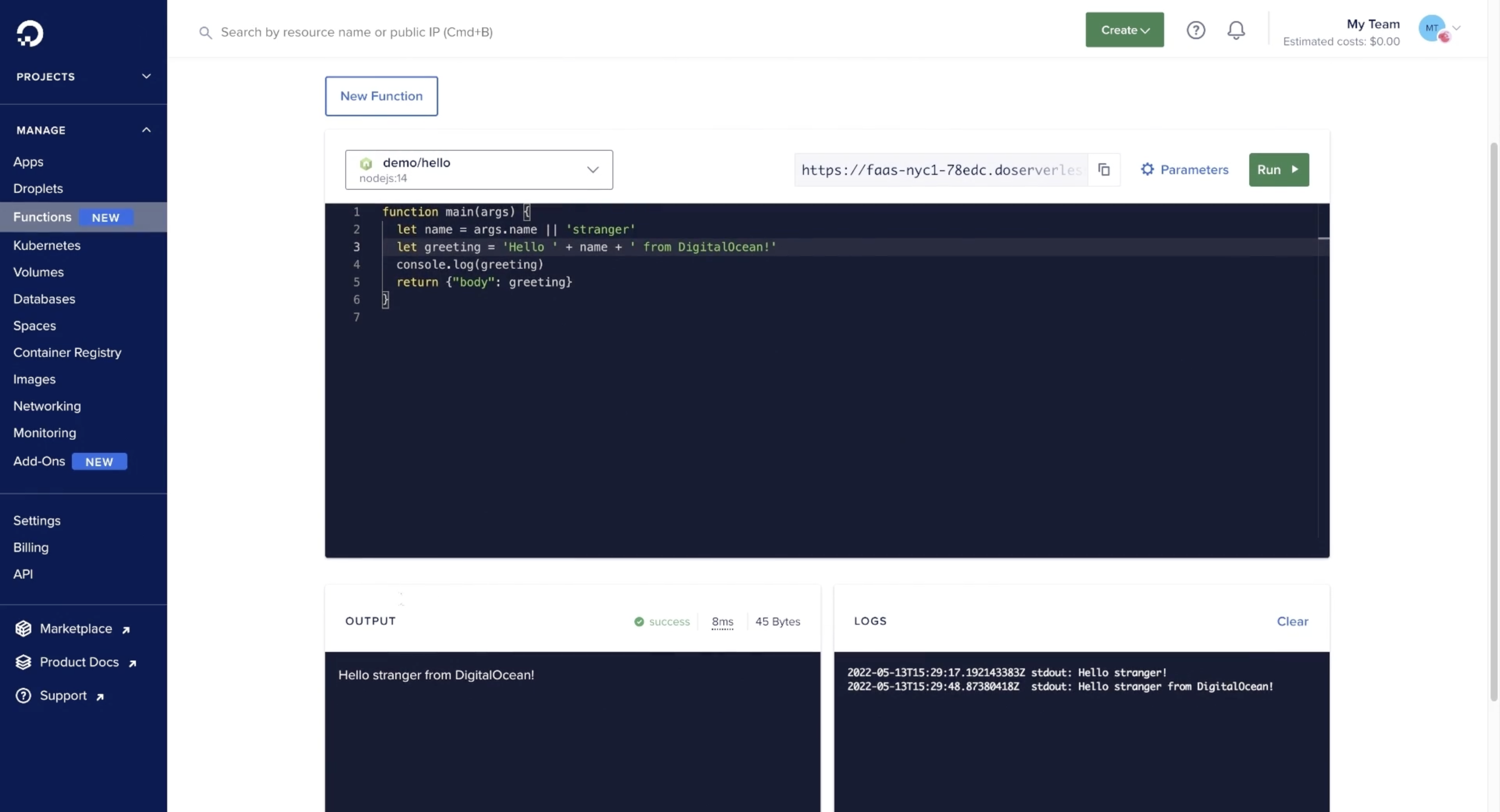The width and height of the screenshot is (1500, 812).
Task: Click the MT team avatar
Action: point(1432,28)
